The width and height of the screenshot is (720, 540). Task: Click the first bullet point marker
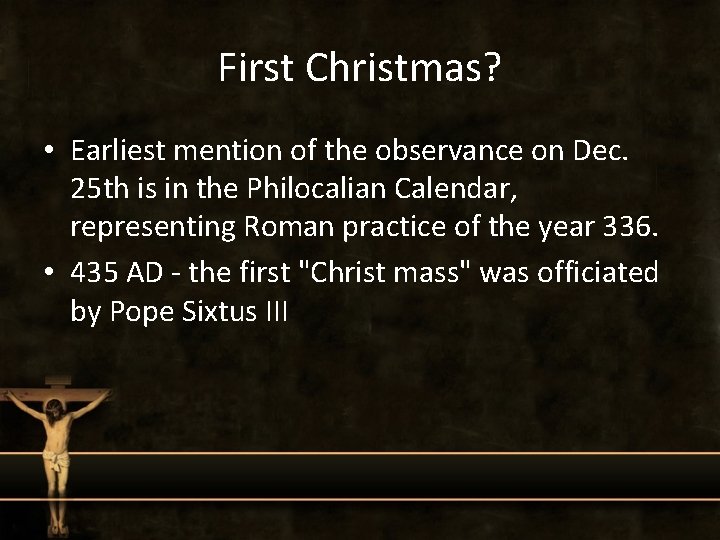49,150
